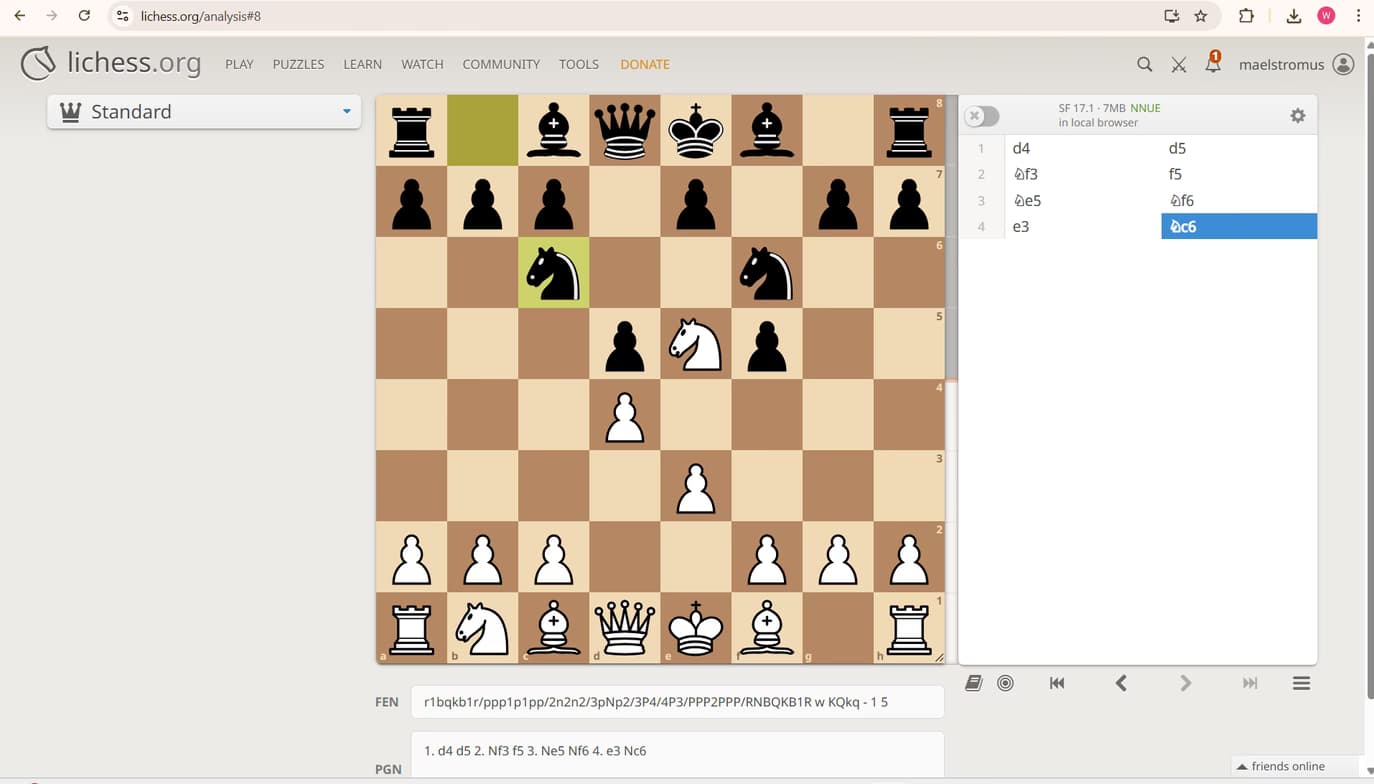1374x784 pixels.
Task: Click the DONATE link
Action: [x=644, y=64]
